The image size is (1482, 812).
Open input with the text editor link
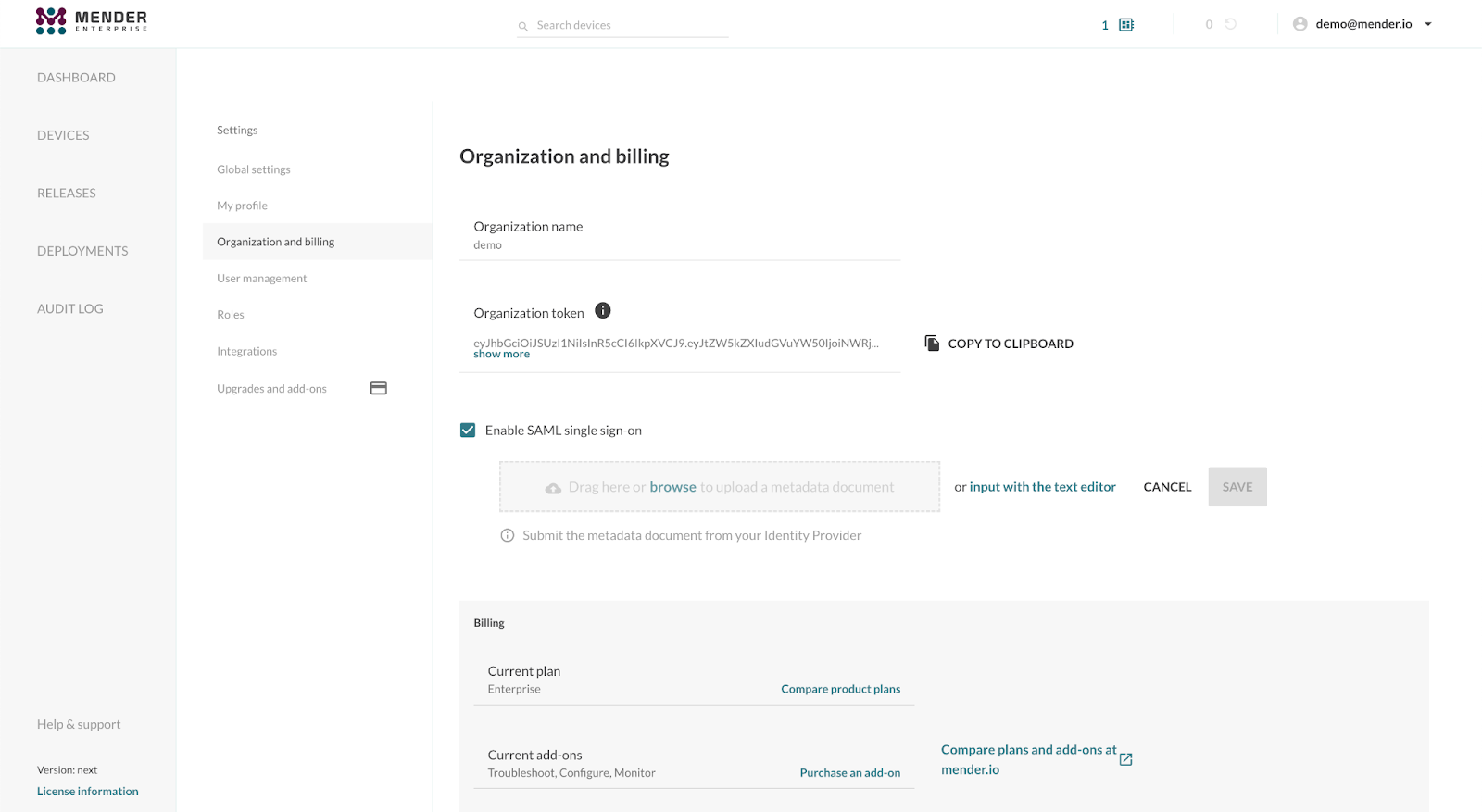coord(1042,487)
